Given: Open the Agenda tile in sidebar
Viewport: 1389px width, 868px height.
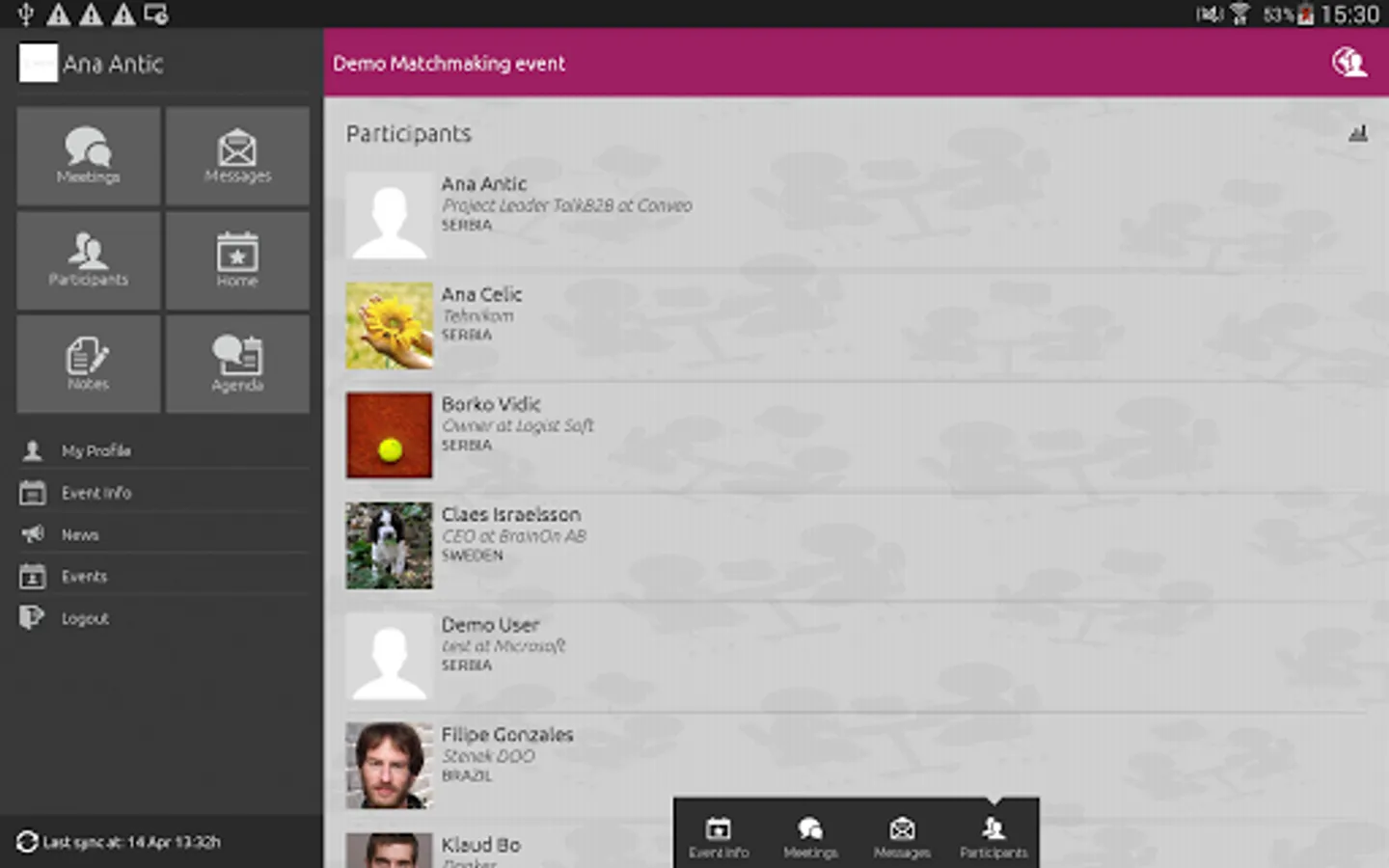Looking at the screenshot, I should coord(237,365).
